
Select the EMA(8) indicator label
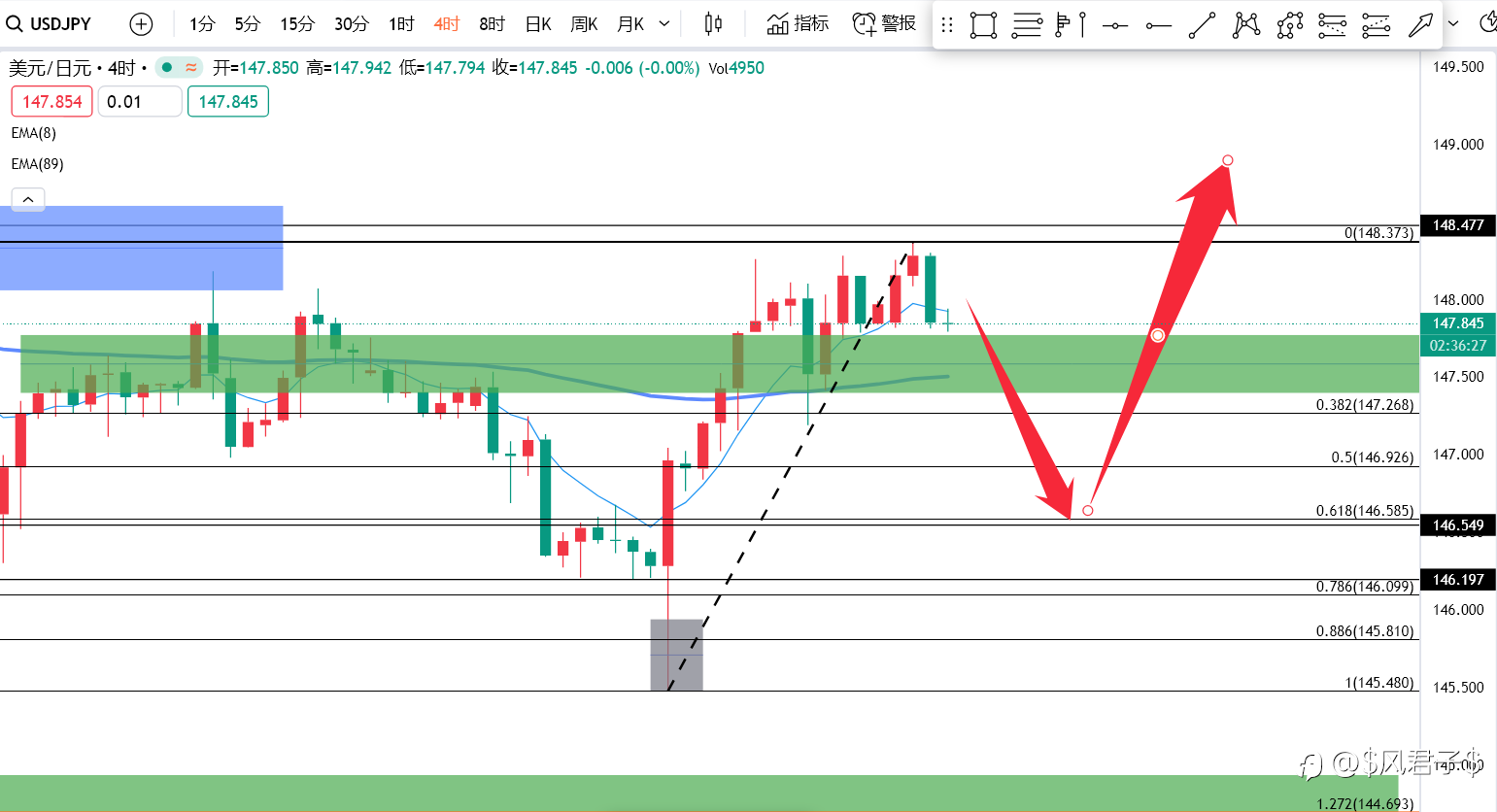pos(34,133)
